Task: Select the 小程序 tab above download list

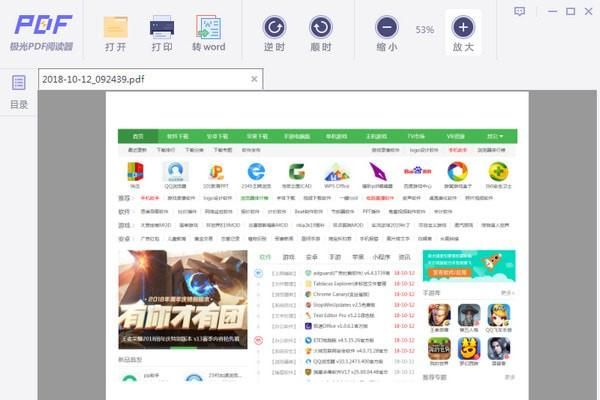Action: tap(381, 257)
